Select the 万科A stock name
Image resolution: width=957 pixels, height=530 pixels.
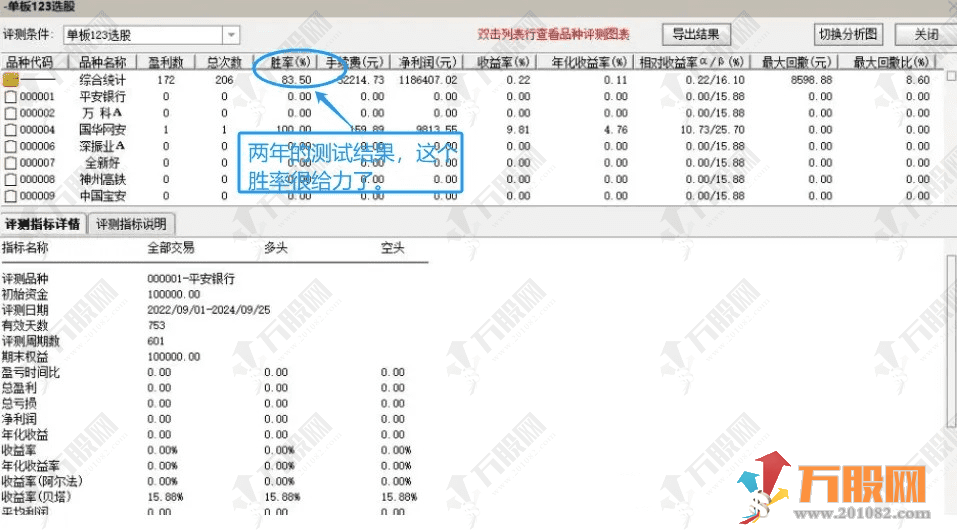pos(102,113)
